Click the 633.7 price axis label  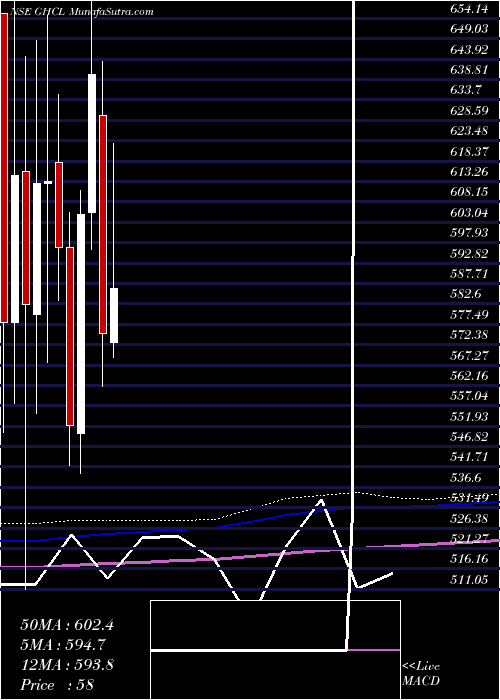tap(467, 90)
